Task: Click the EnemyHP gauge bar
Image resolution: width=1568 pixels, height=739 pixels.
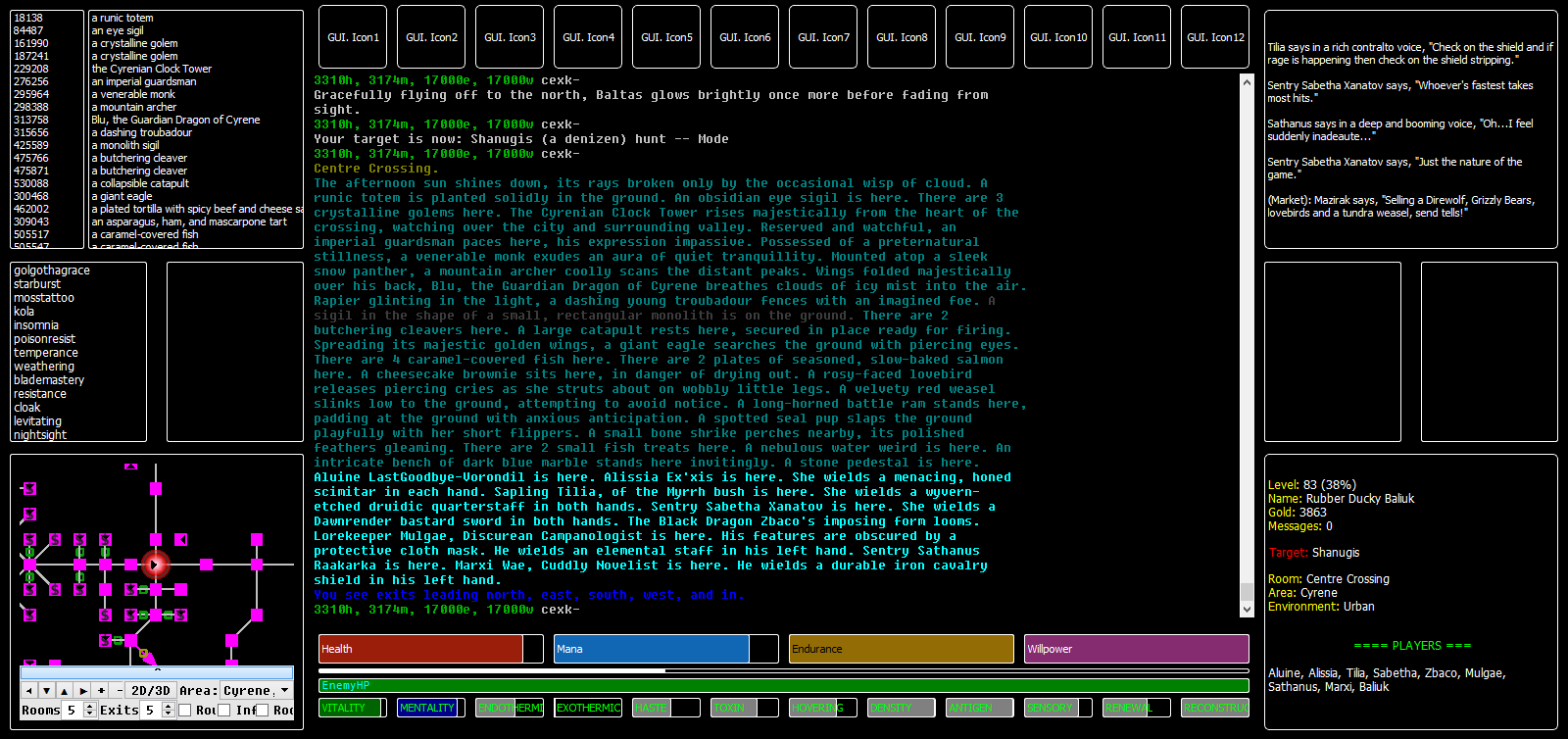Action: (x=784, y=685)
